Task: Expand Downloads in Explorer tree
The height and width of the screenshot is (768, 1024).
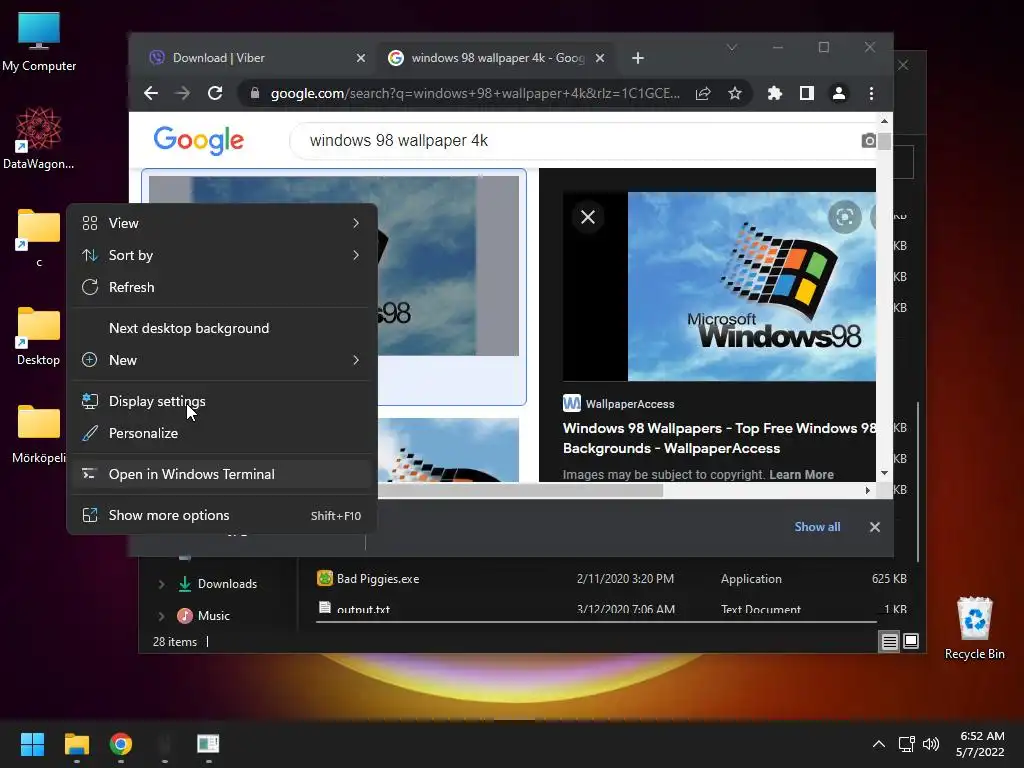Action: [x=161, y=584]
